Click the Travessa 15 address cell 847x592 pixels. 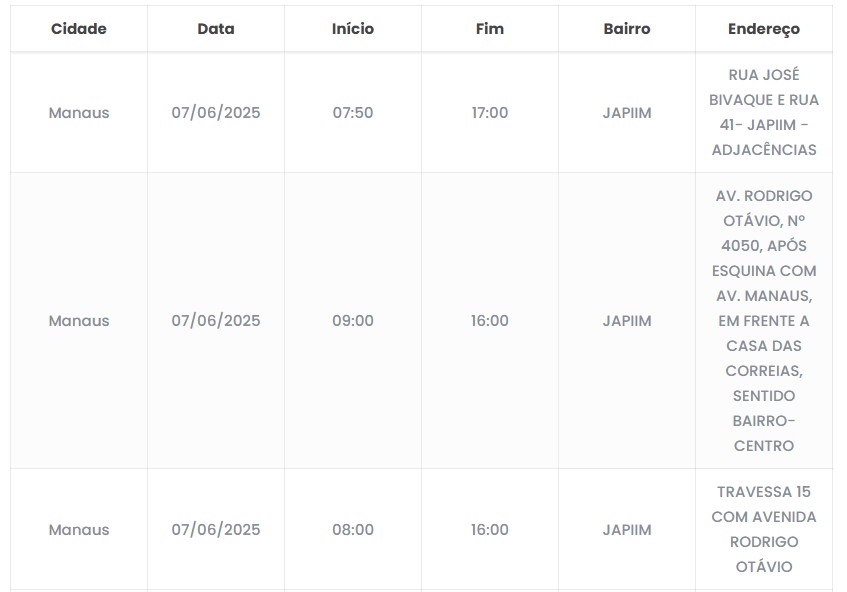tap(764, 530)
